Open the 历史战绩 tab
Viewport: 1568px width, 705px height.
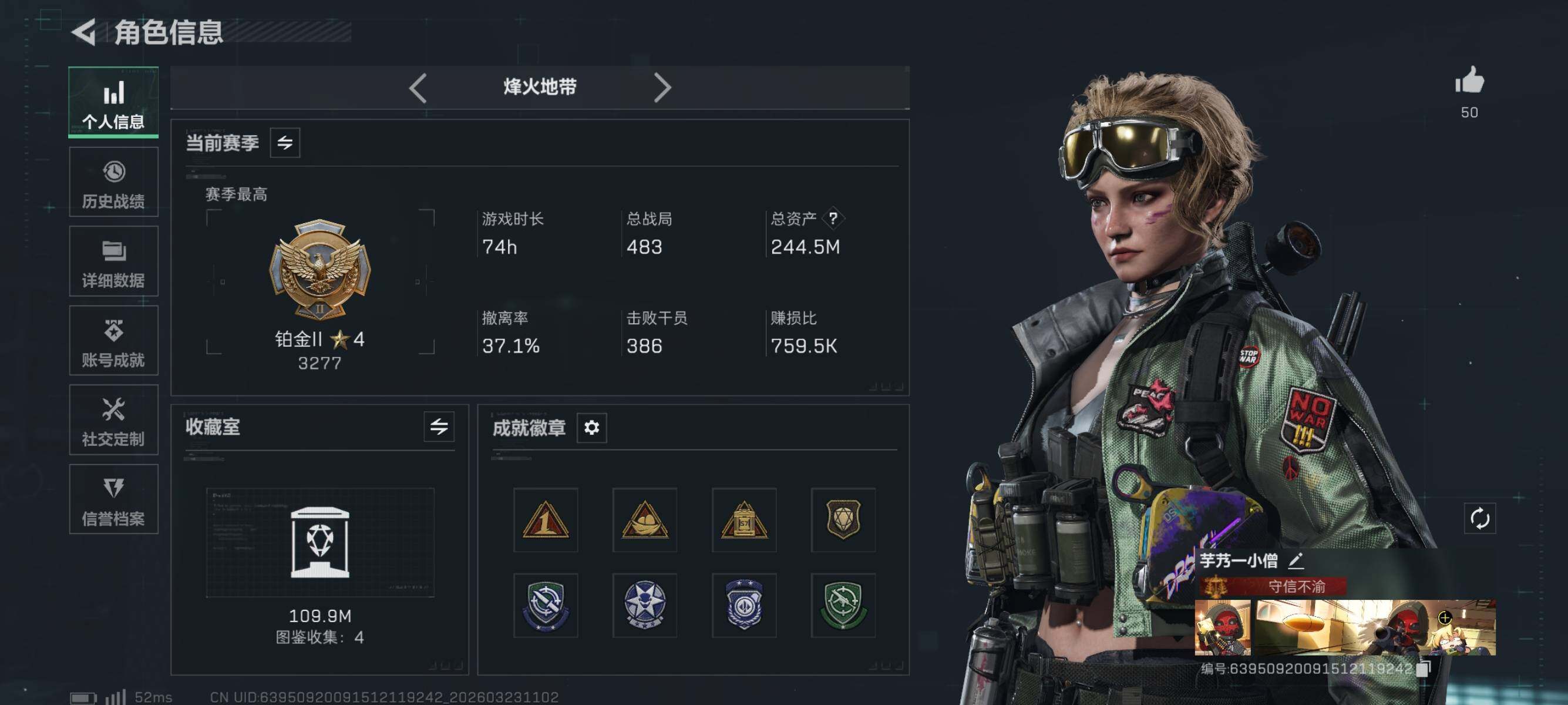point(114,183)
